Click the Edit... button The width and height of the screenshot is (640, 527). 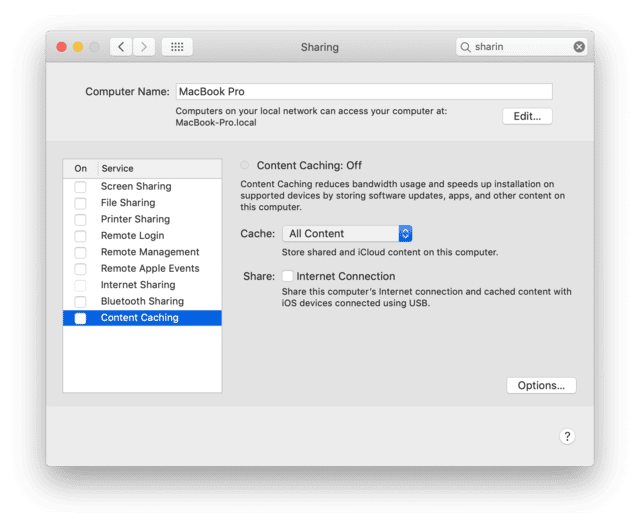click(527, 116)
